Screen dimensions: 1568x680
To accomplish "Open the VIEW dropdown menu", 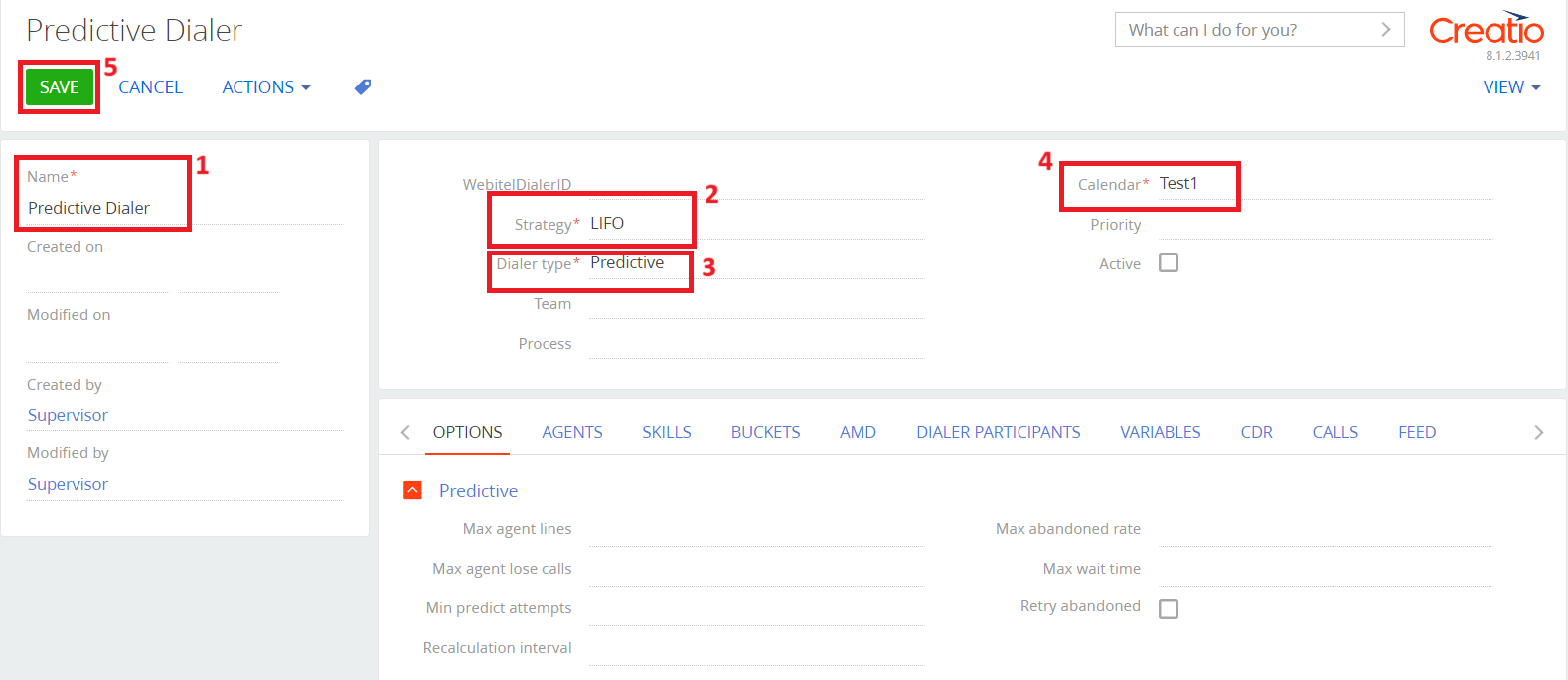I will (x=1512, y=87).
